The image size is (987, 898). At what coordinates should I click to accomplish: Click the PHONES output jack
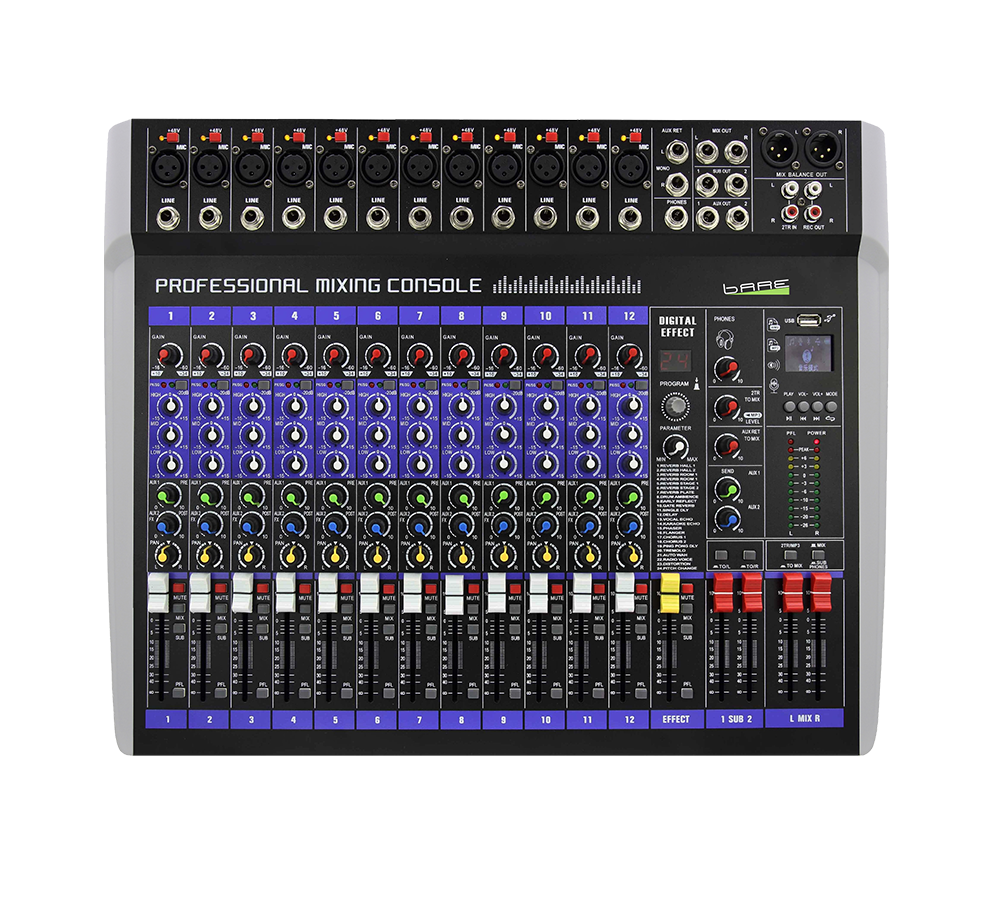pyautogui.click(x=676, y=218)
